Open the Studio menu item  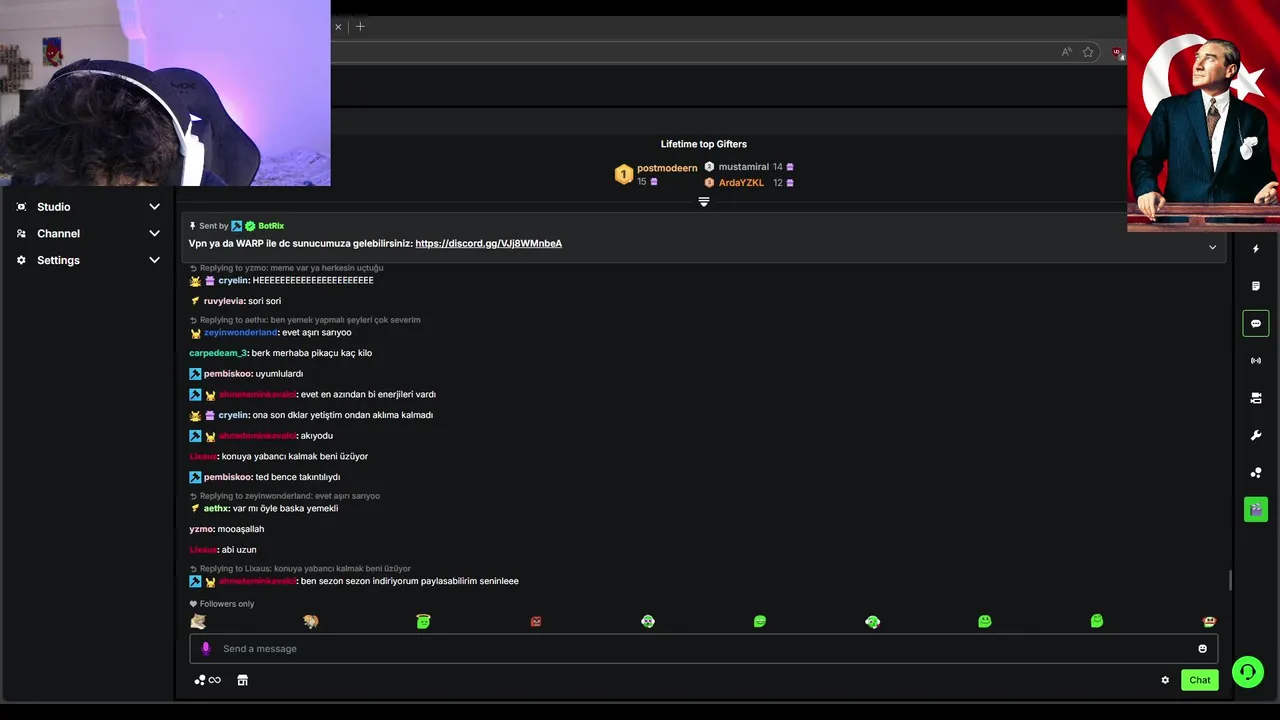tap(54, 207)
